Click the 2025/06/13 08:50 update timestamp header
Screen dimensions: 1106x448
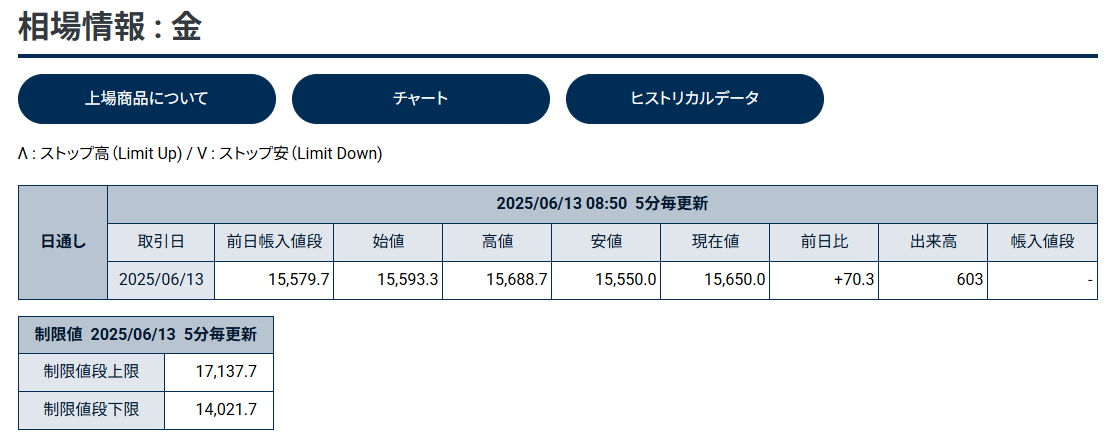coord(602,204)
